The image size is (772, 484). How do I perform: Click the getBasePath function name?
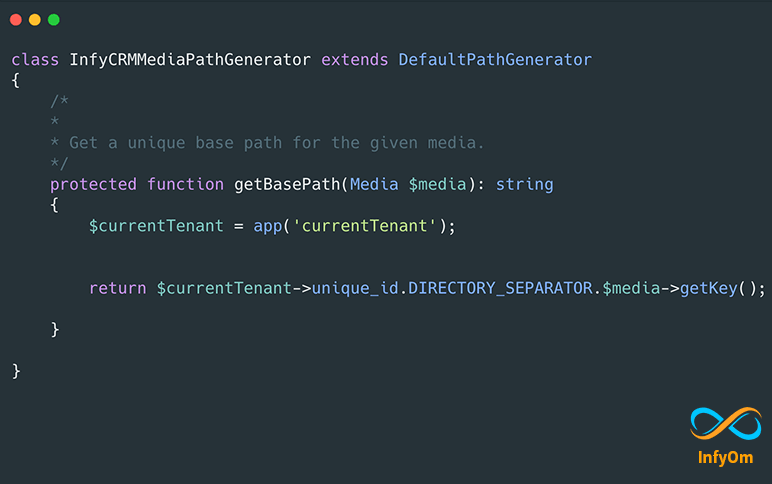(287, 185)
